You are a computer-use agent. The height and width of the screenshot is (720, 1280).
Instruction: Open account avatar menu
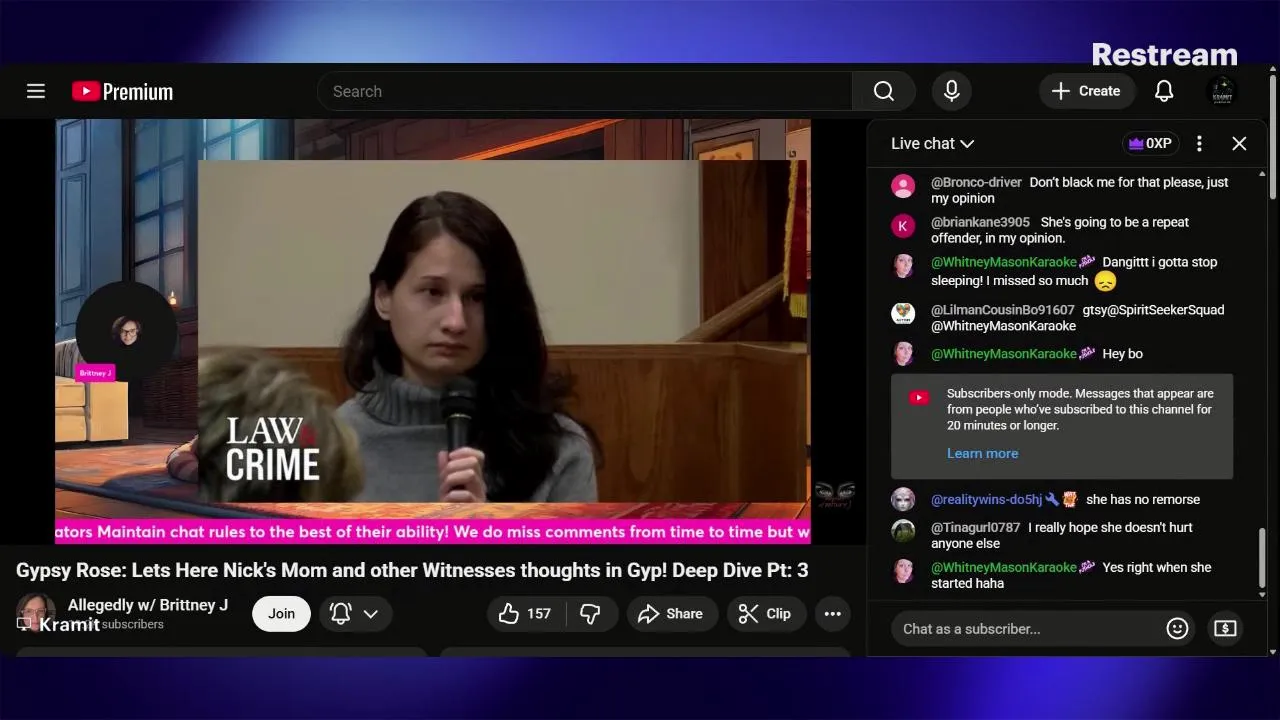[x=1221, y=91]
